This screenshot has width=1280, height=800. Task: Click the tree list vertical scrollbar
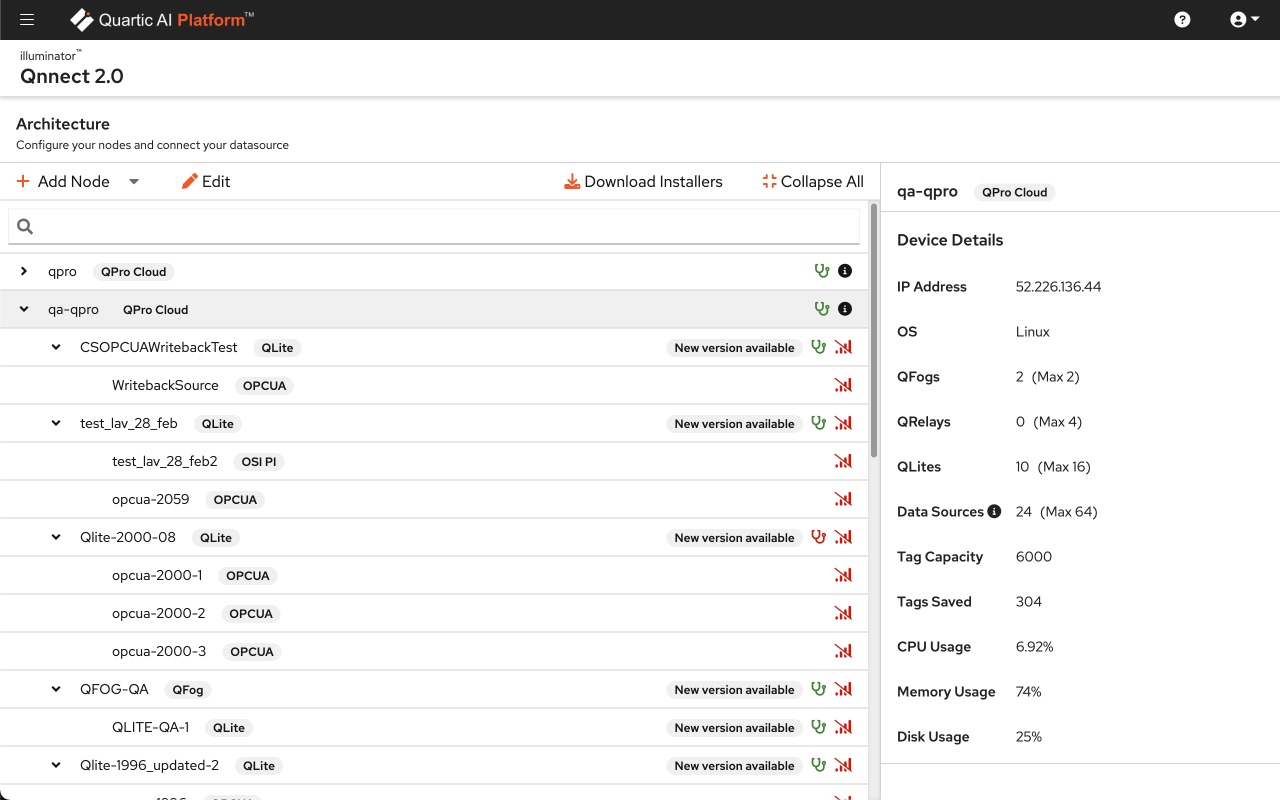tap(874, 330)
